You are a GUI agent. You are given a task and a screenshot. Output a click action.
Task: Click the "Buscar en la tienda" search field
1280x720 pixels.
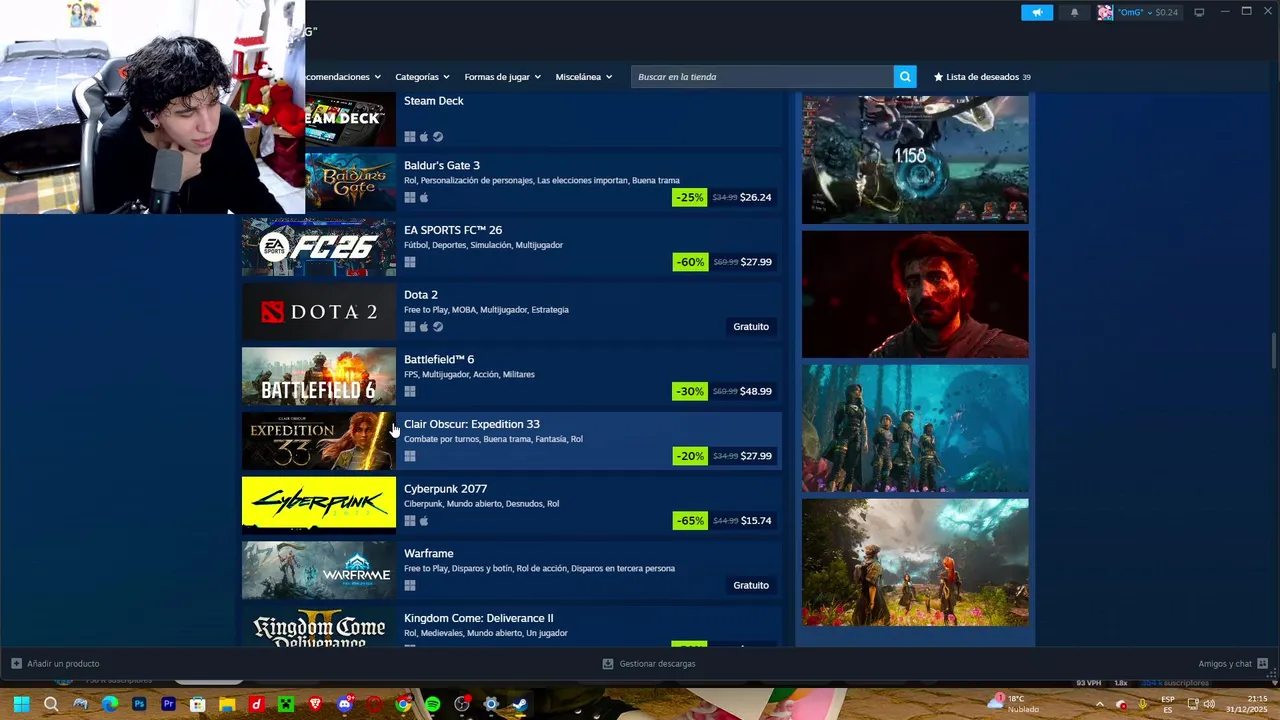(x=762, y=77)
